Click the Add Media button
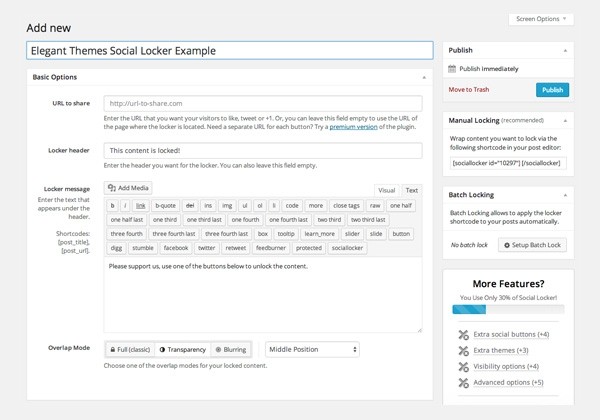The width and height of the screenshot is (600, 420). click(128, 188)
